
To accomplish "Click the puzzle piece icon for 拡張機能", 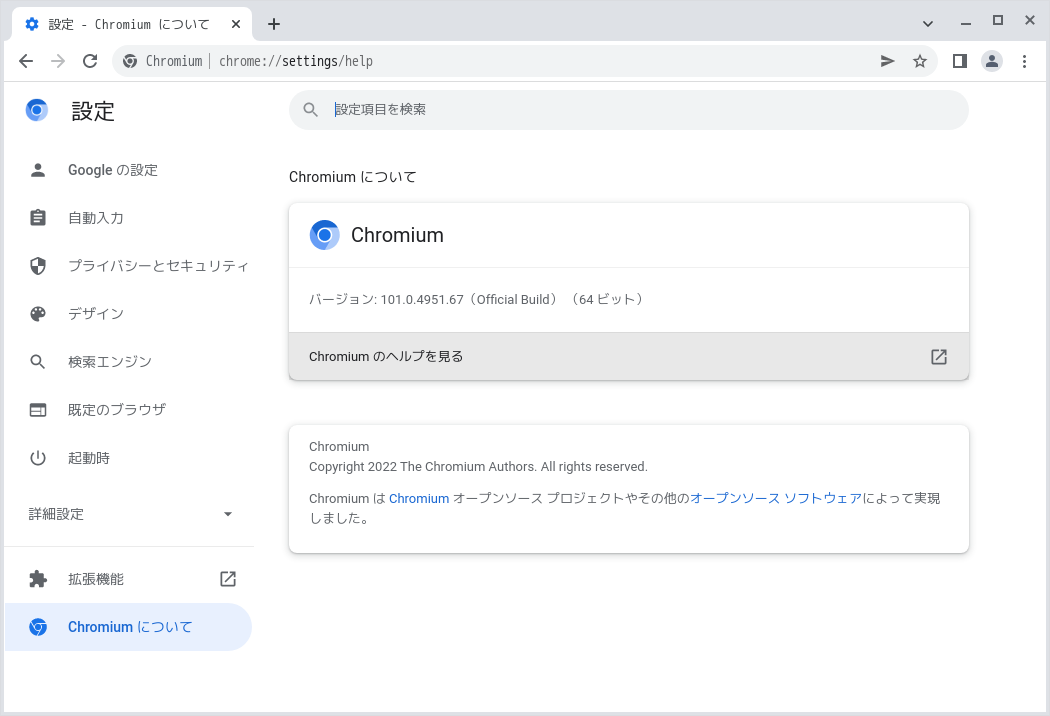I will pyautogui.click(x=38, y=579).
